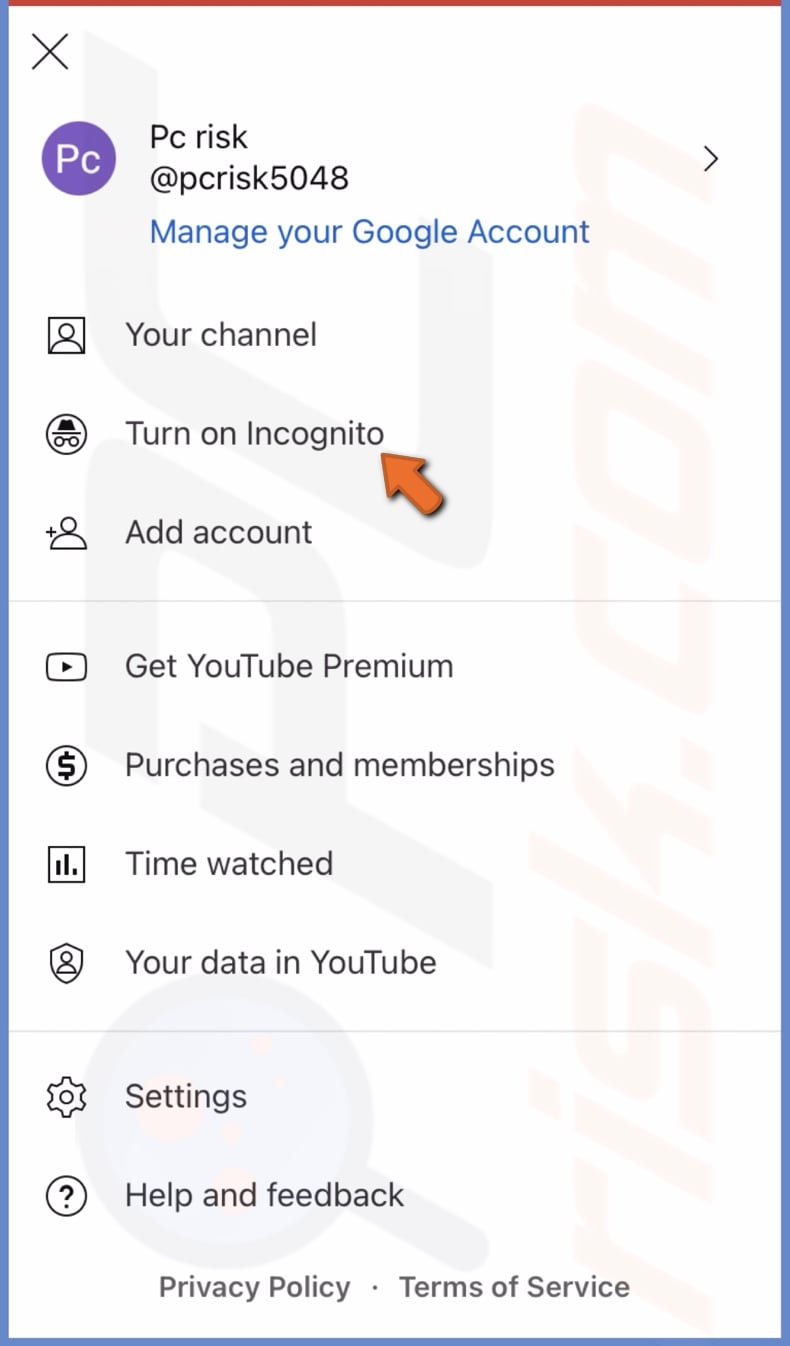Viewport: 790px width, 1346px height.
Task: Click the Settings gear icon
Action: [x=66, y=1096]
